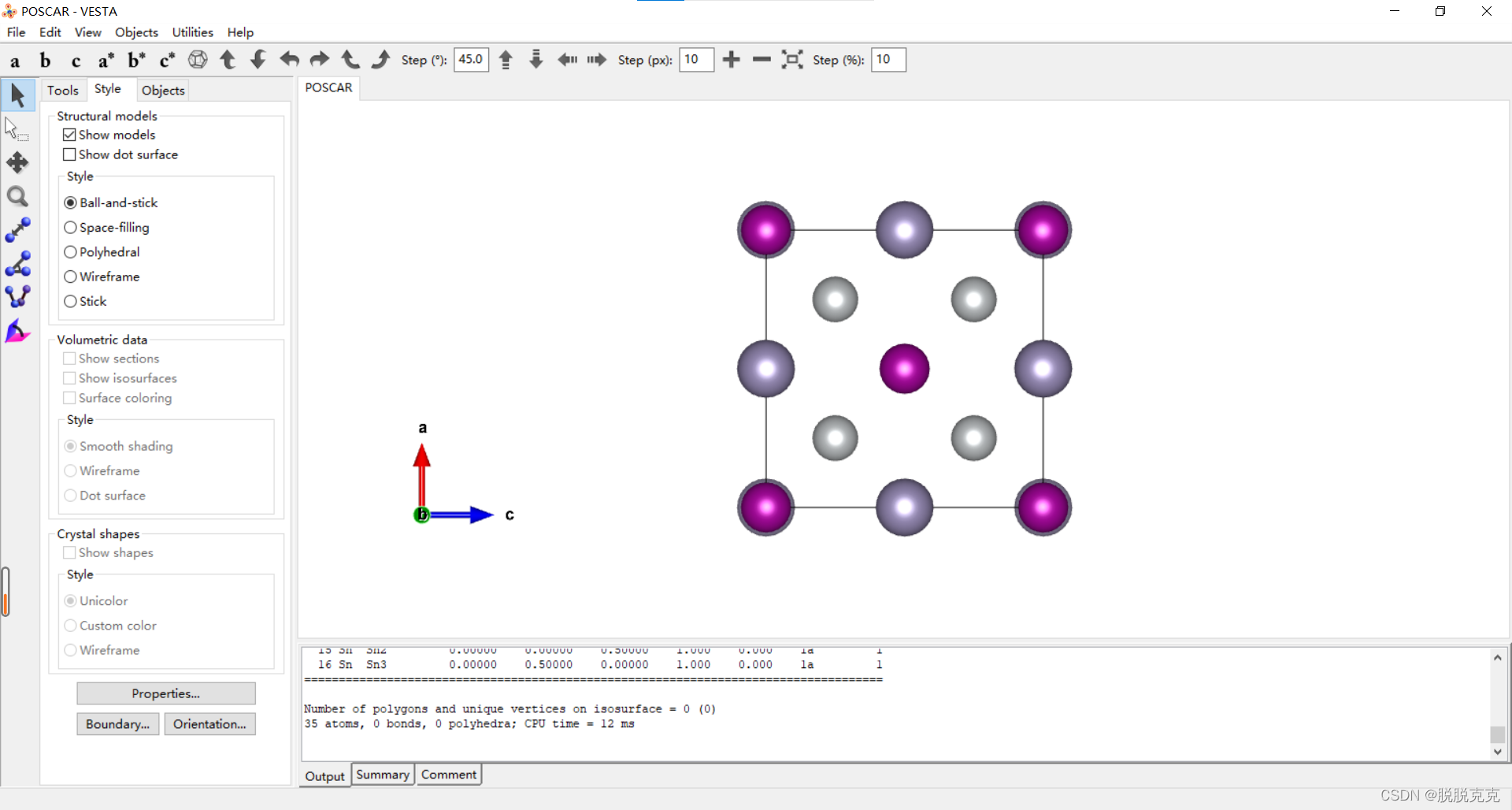The image size is (1512, 810).
Task: Rotate structure left with curved arrow
Action: [x=289, y=60]
